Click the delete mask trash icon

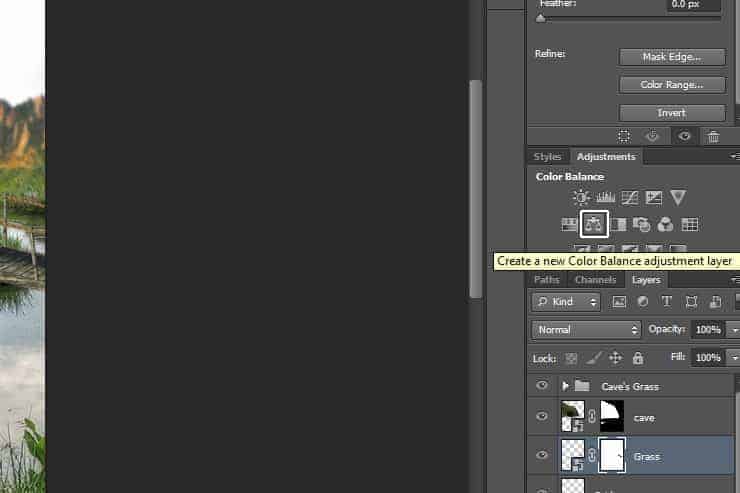point(713,137)
